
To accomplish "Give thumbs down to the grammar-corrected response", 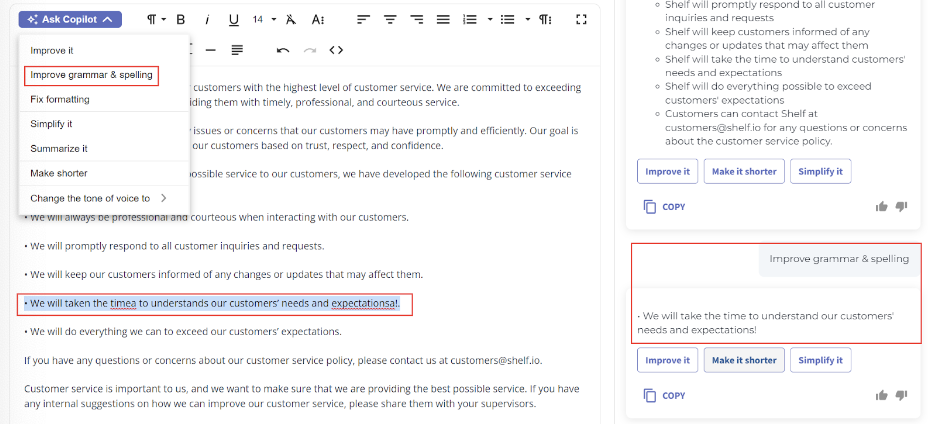I will tap(901, 395).
